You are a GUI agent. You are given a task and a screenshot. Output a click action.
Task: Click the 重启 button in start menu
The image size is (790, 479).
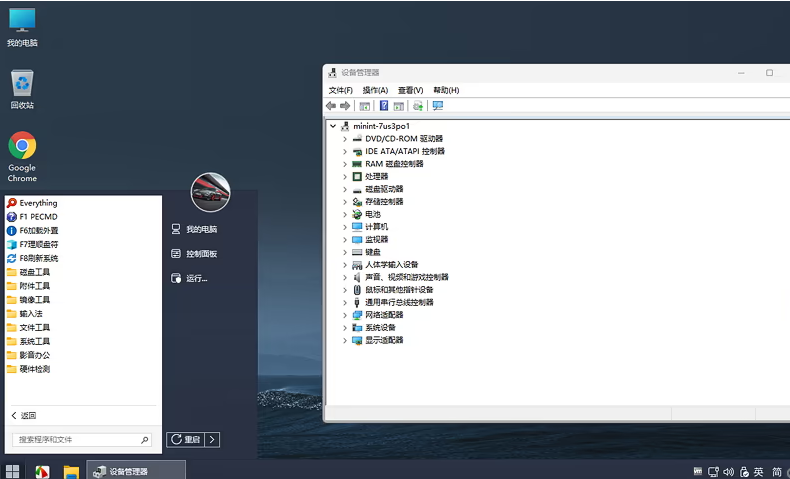click(187, 439)
